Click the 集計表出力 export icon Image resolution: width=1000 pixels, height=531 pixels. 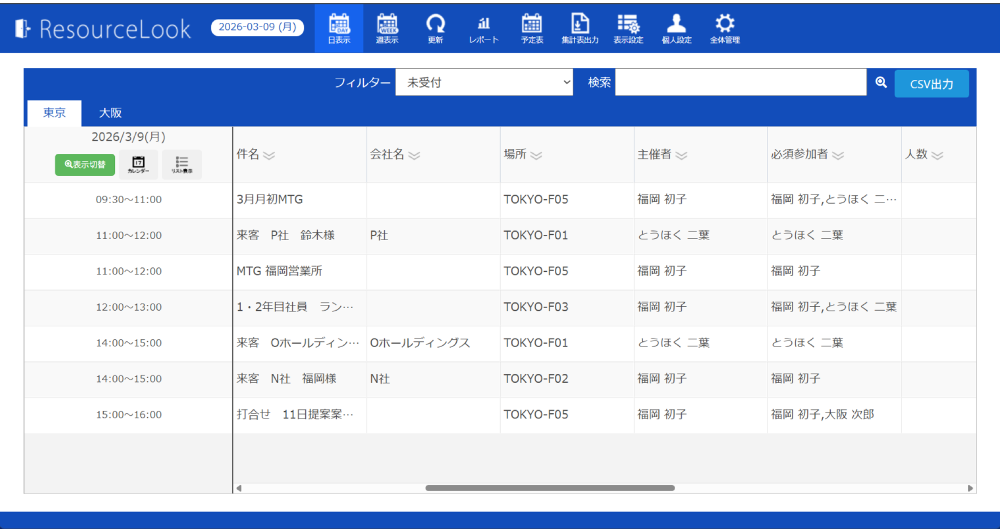(580, 28)
